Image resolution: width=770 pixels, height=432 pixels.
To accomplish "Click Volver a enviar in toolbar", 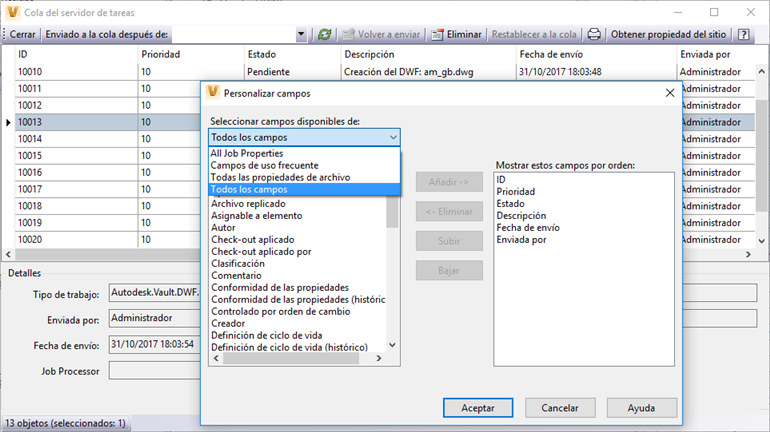I will [382, 34].
